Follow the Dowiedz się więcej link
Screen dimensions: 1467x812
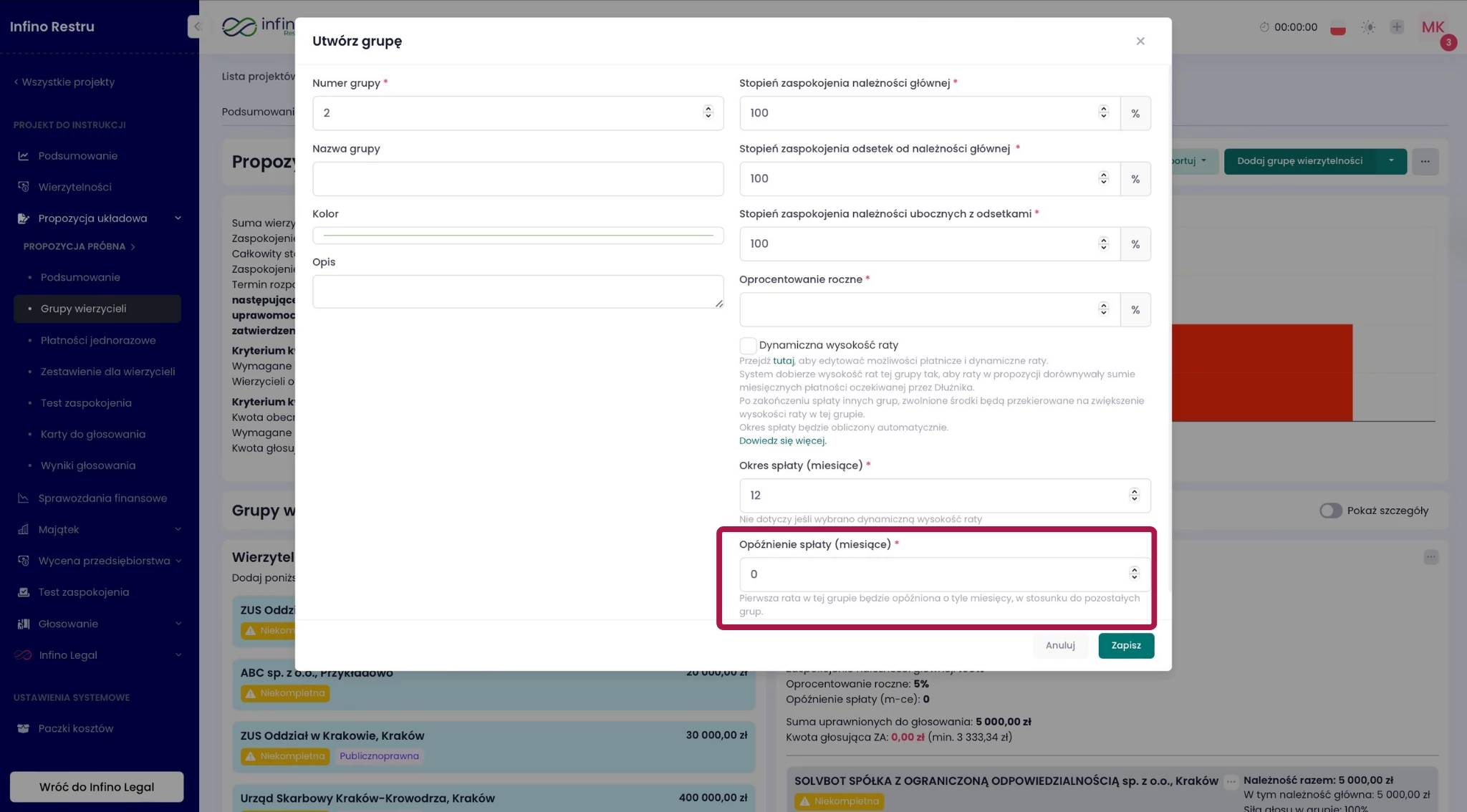click(782, 441)
